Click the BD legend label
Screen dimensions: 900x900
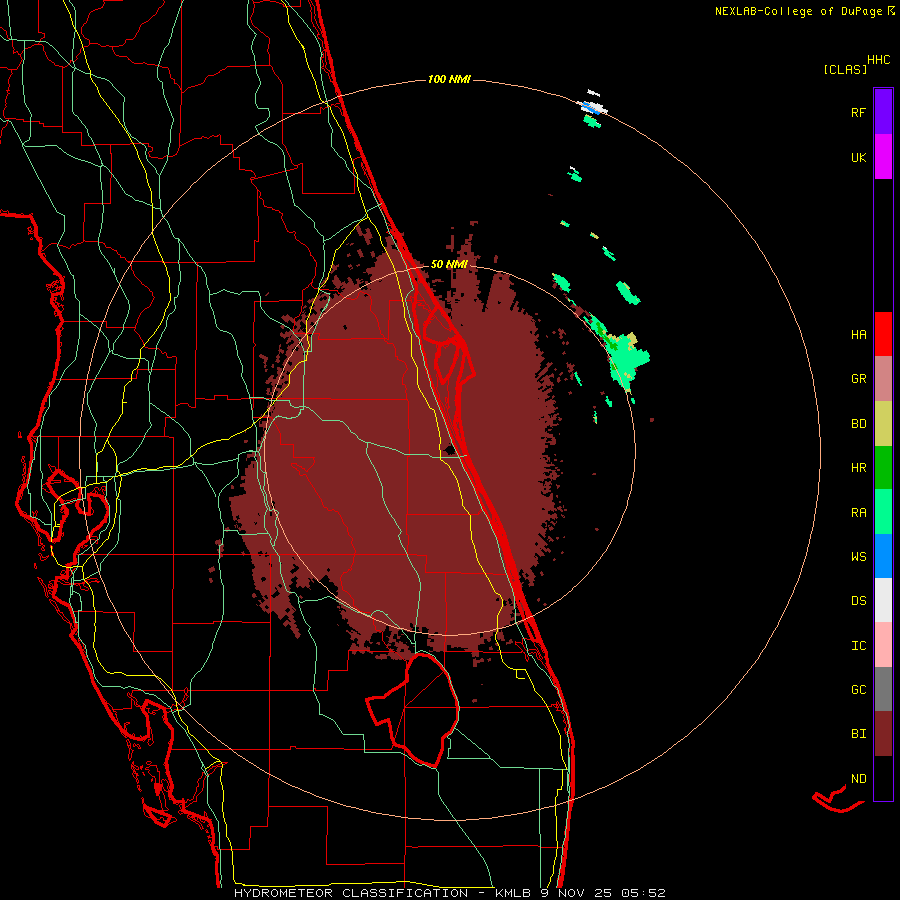pyautogui.click(x=858, y=424)
